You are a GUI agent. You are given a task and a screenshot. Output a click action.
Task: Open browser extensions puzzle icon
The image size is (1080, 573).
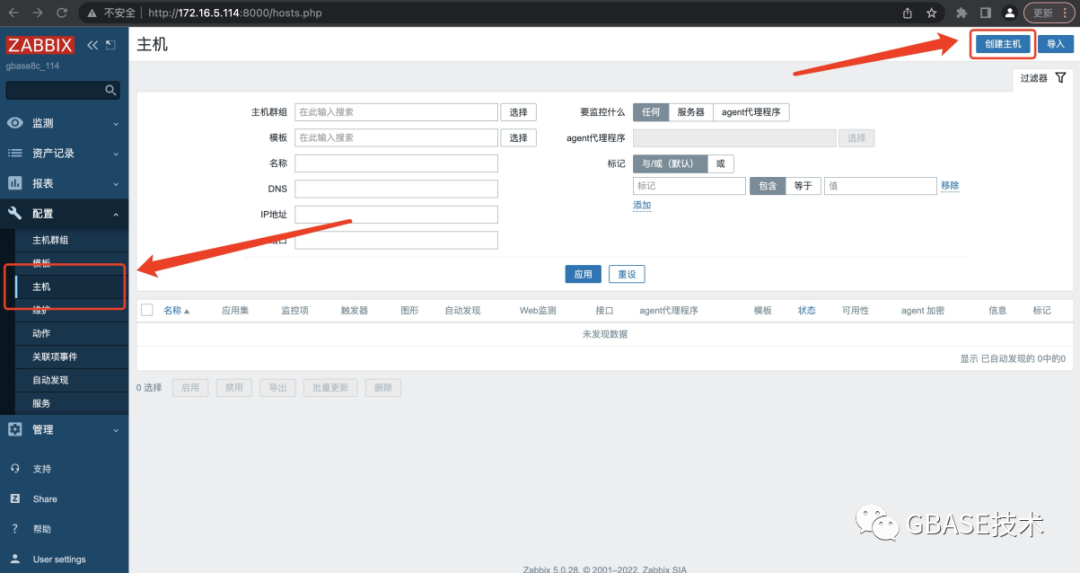962,13
